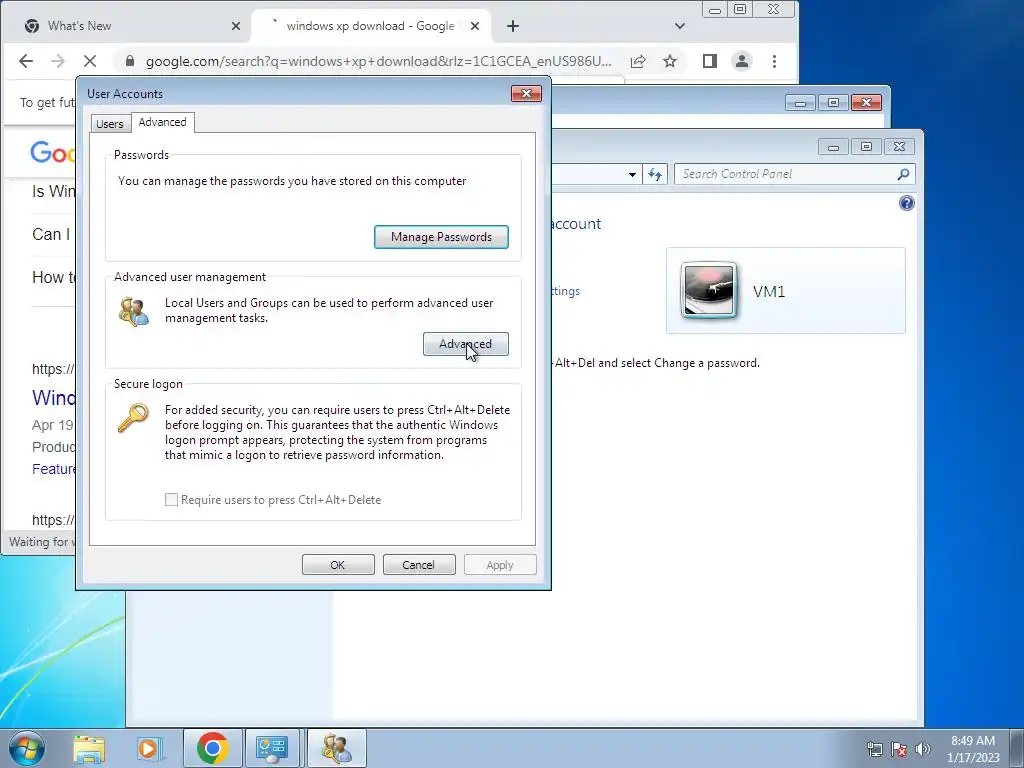Screen dimensions: 1024x768
Task: Click the Secure logon key icon
Action: pyautogui.click(x=133, y=417)
